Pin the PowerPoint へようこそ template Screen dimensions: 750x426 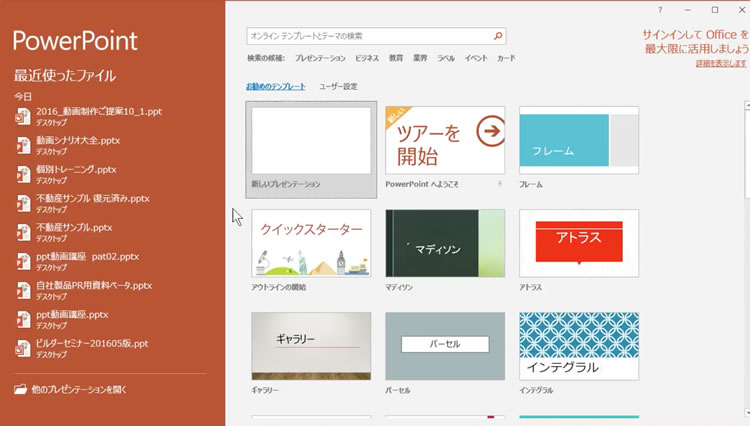click(500, 184)
